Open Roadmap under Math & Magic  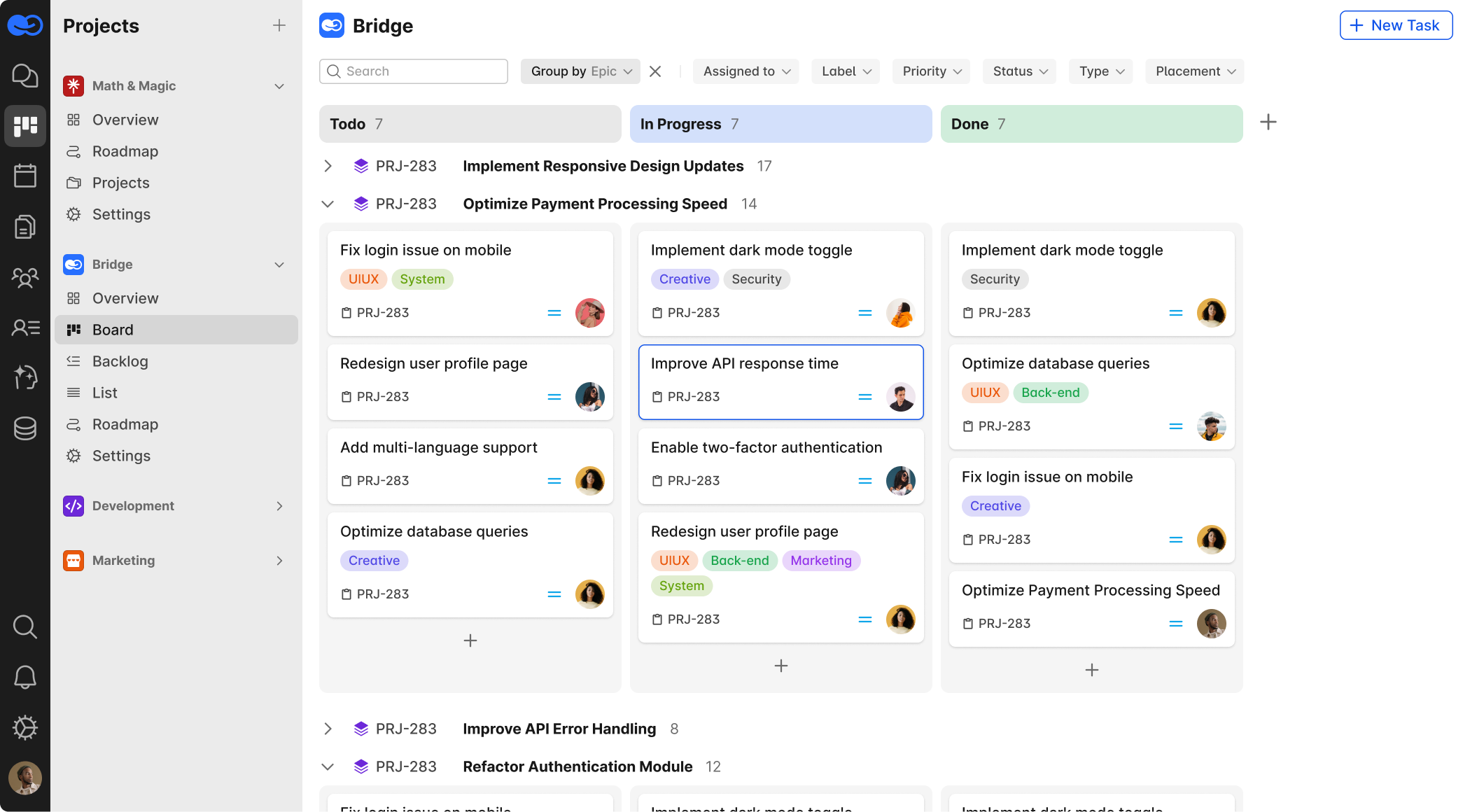[125, 151]
